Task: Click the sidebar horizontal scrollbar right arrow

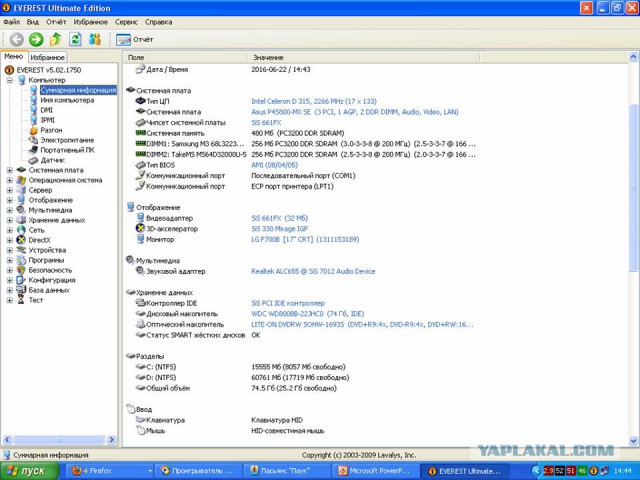Action: point(111,440)
